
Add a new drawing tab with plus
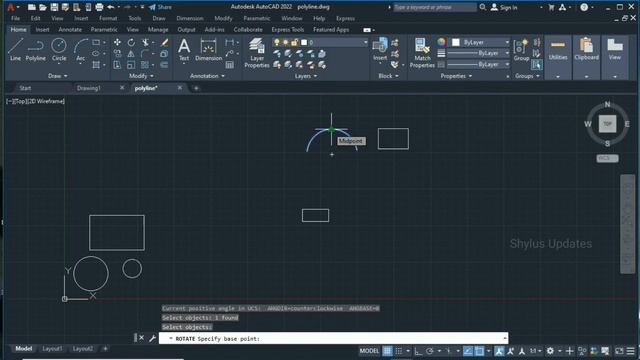tap(196, 88)
